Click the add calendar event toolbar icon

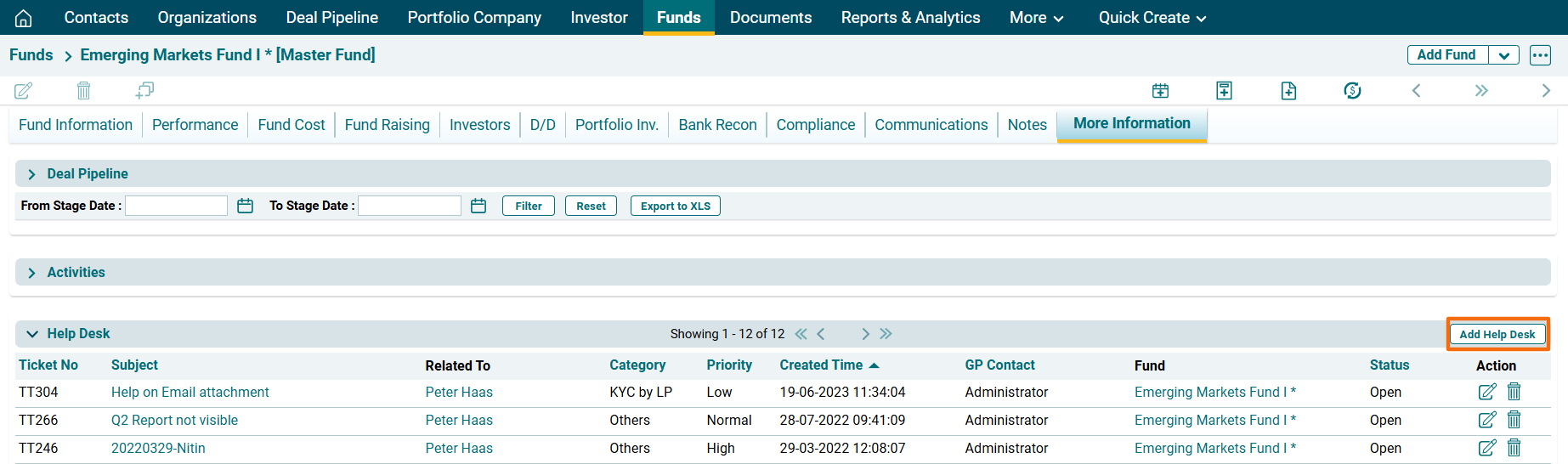tap(1160, 90)
